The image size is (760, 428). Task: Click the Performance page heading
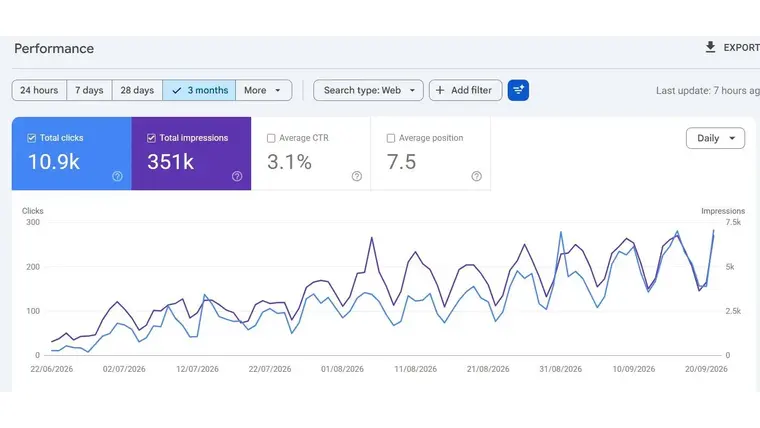(x=54, y=48)
